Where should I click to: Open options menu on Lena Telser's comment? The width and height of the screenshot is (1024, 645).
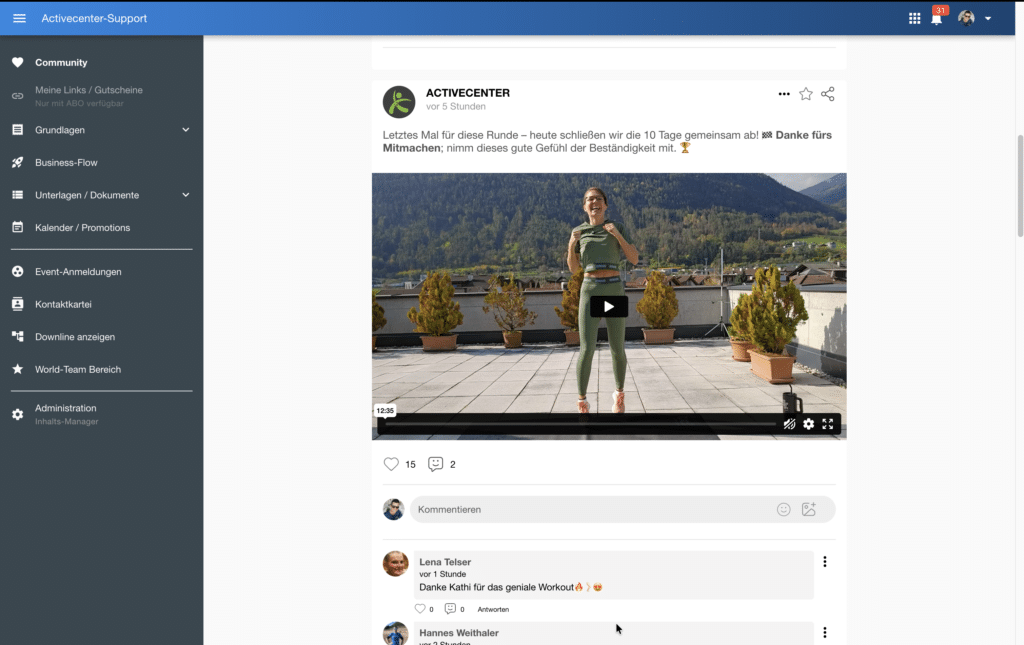coord(824,561)
